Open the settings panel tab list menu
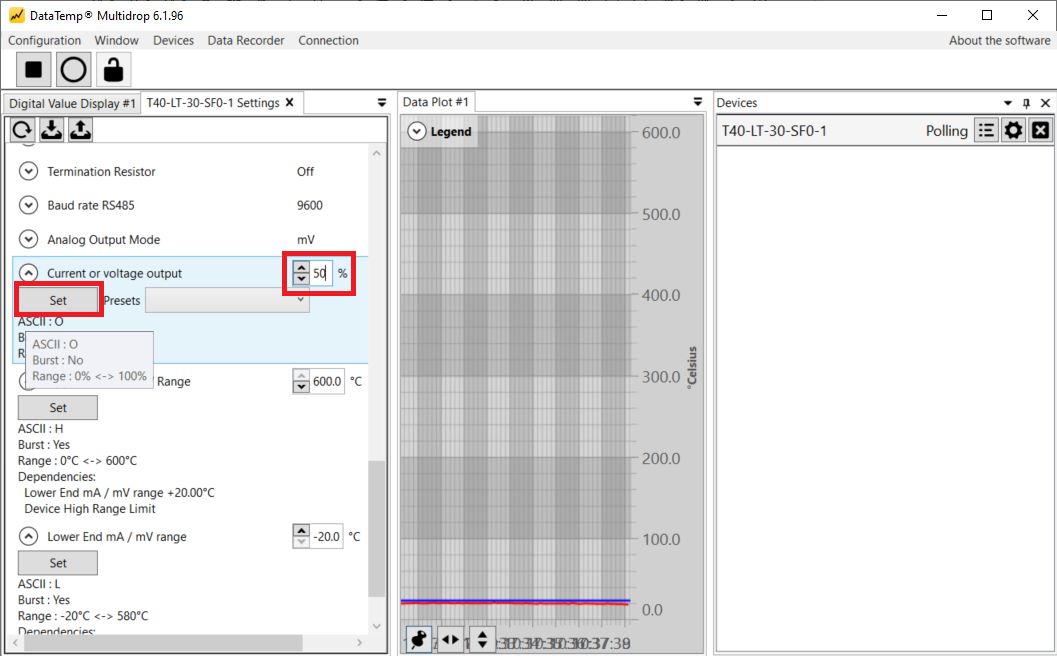The width and height of the screenshot is (1057, 656). coord(382,102)
